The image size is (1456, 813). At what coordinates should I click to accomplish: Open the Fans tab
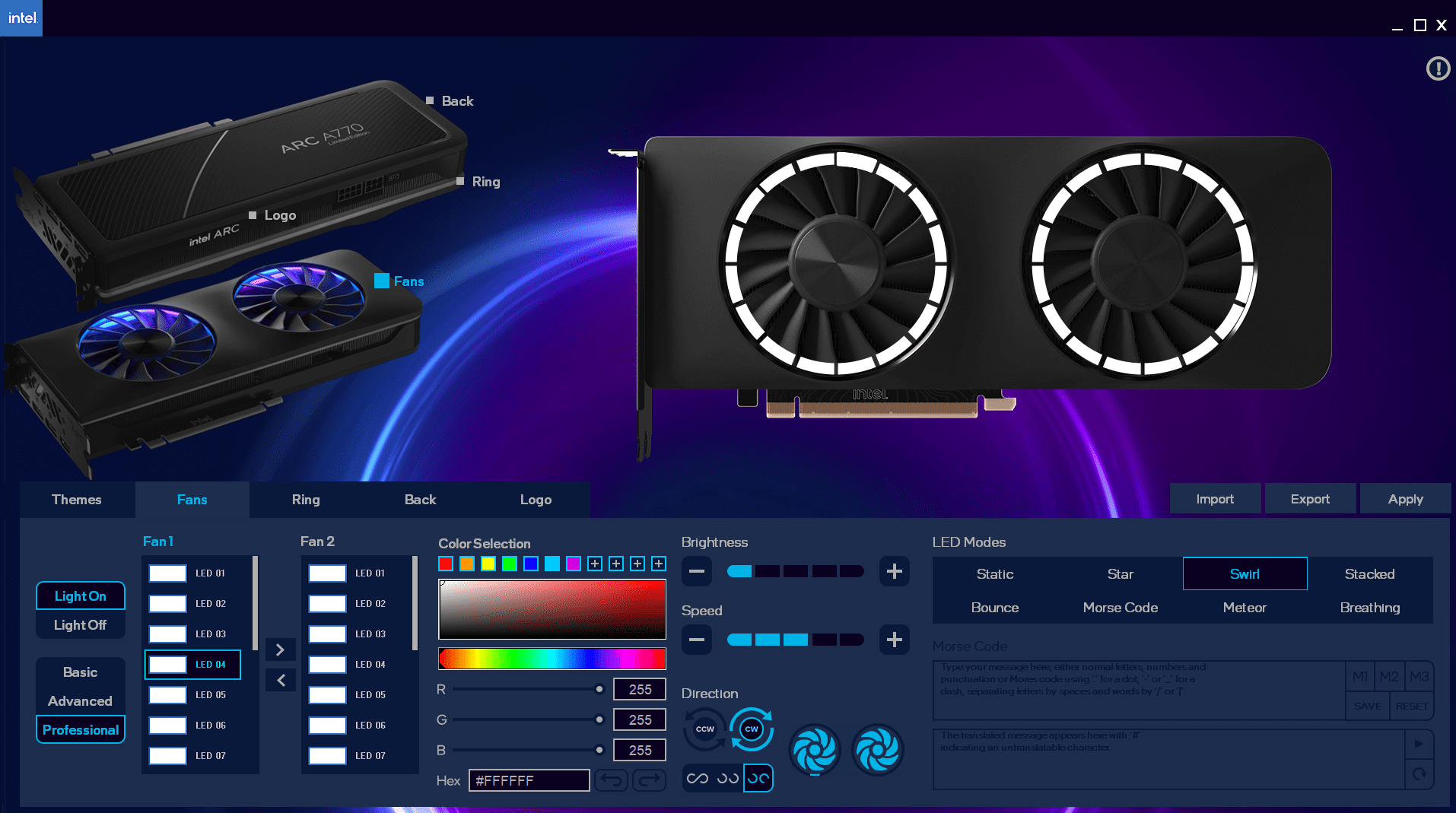coord(192,500)
